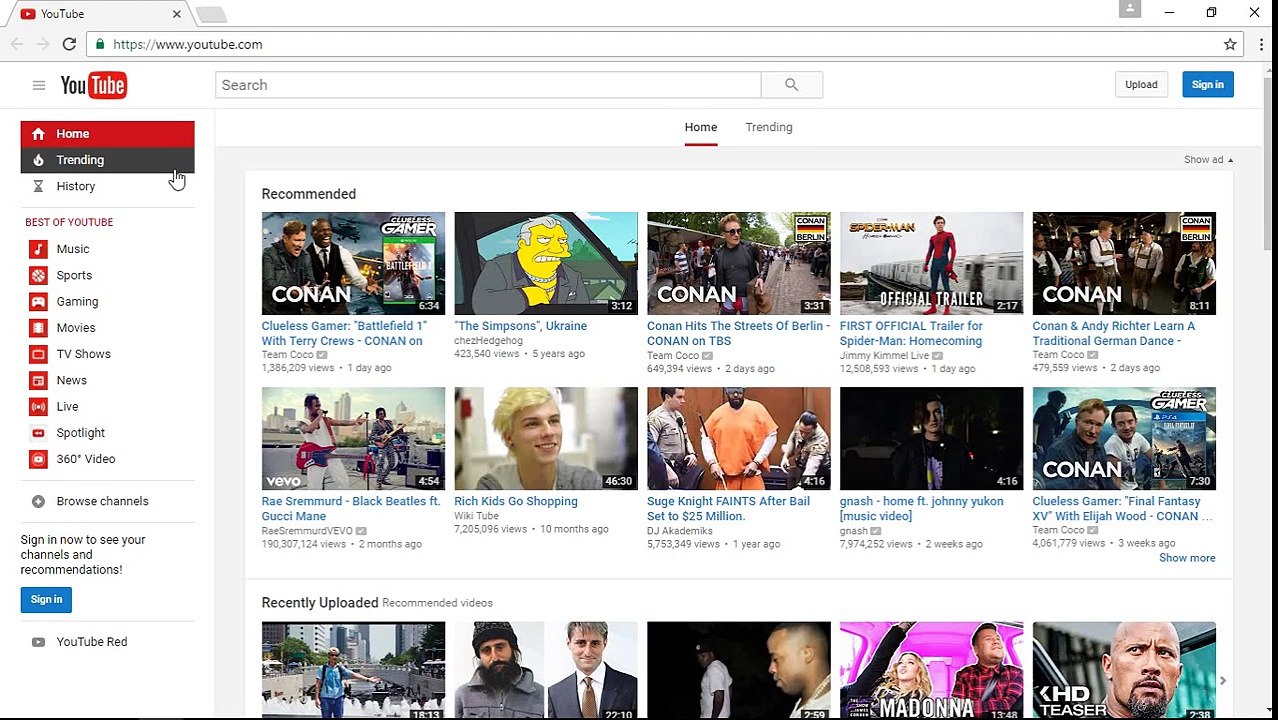
Task: Open Chrome profile avatar icon
Action: (1130, 9)
